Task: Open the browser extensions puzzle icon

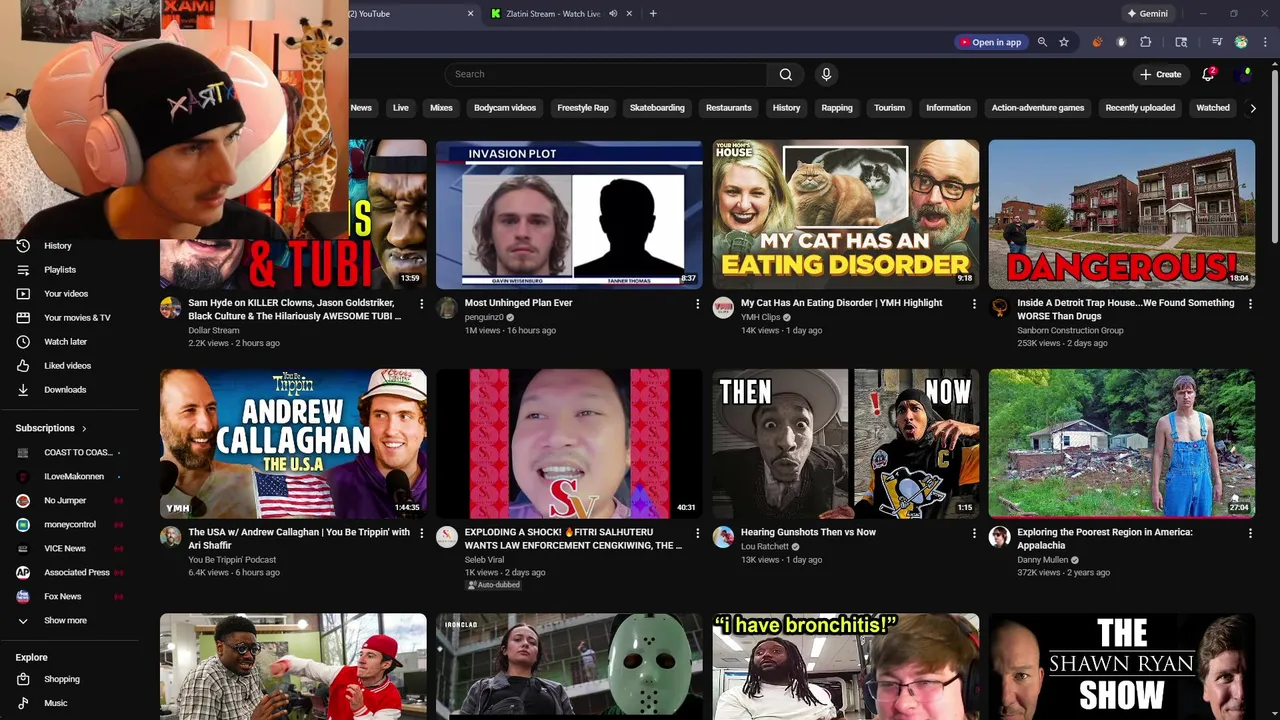Action: (x=1146, y=42)
